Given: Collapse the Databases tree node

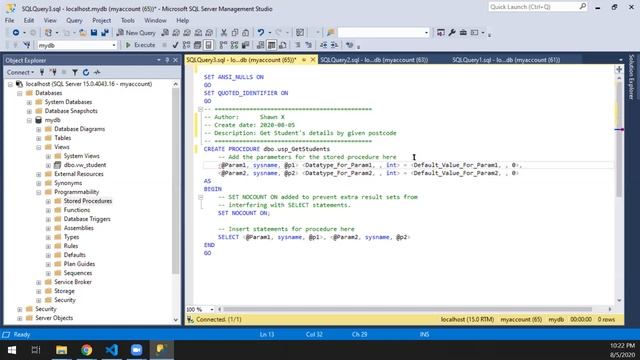Looking at the screenshot, I should tap(20, 93).
